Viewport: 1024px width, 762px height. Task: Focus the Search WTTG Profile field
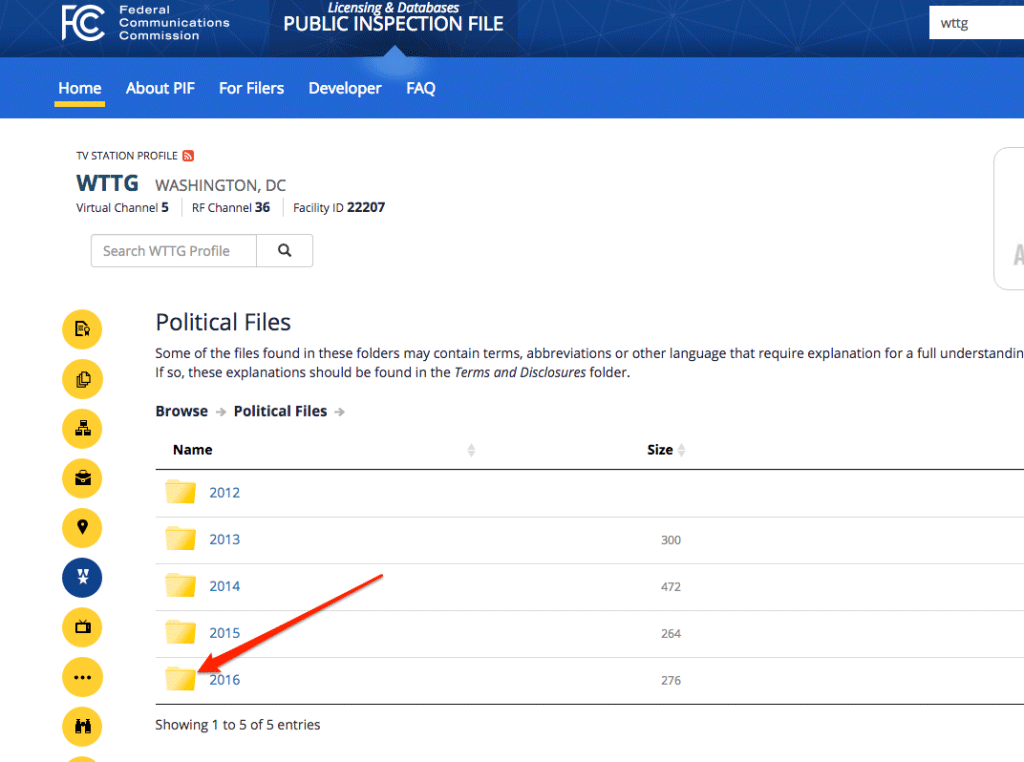click(x=174, y=251)
